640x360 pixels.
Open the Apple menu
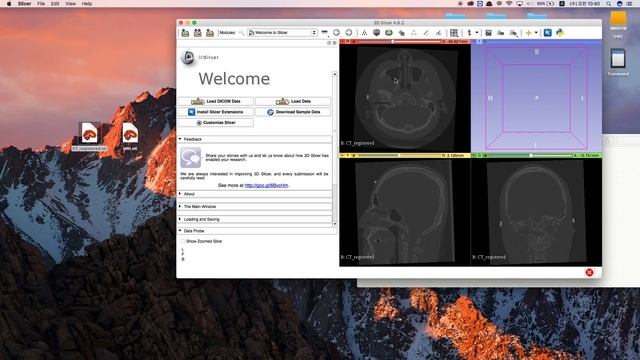(x=9, y=4)
